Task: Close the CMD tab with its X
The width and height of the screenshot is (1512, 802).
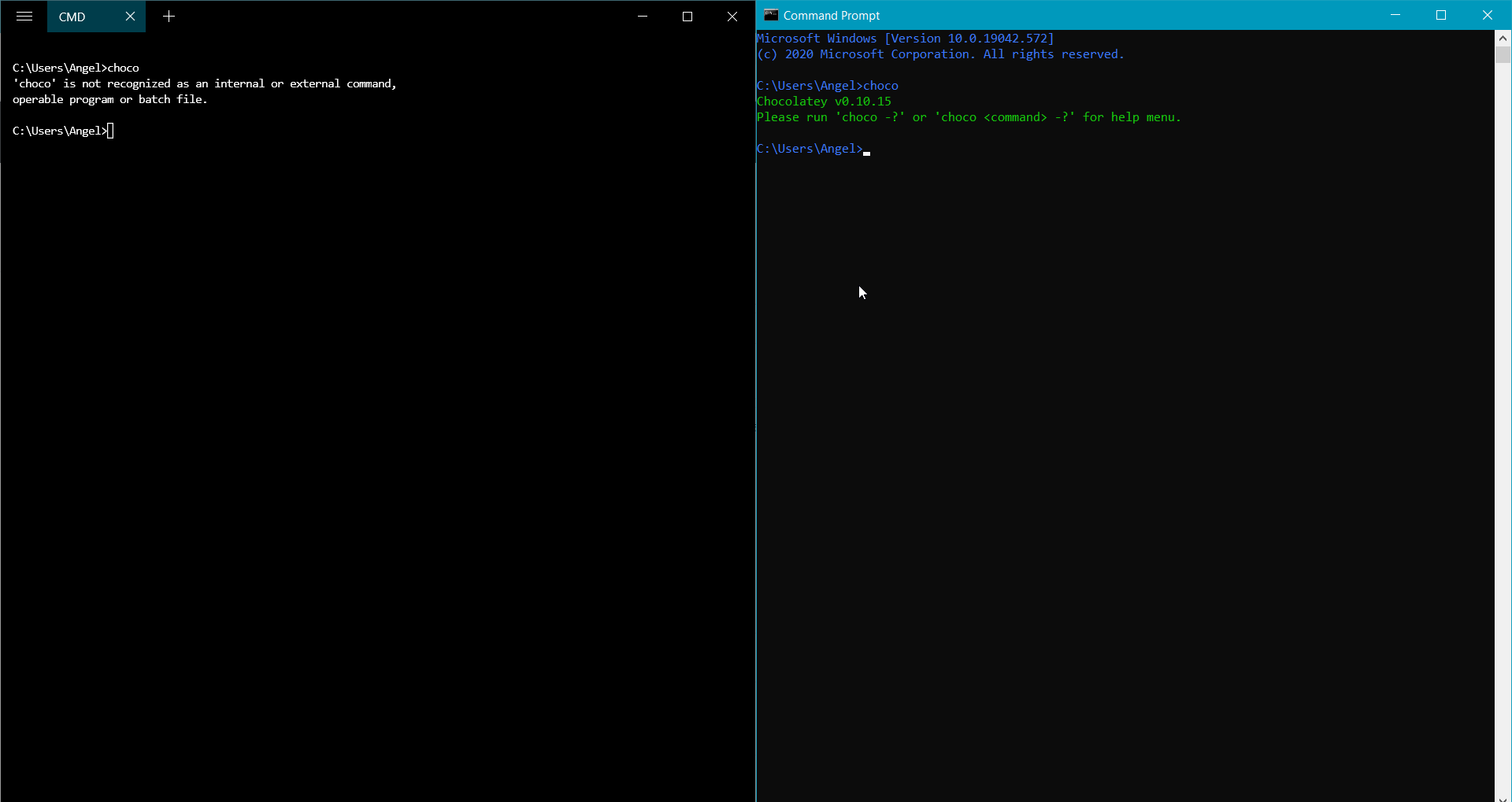Action: [x=130, y=16]
